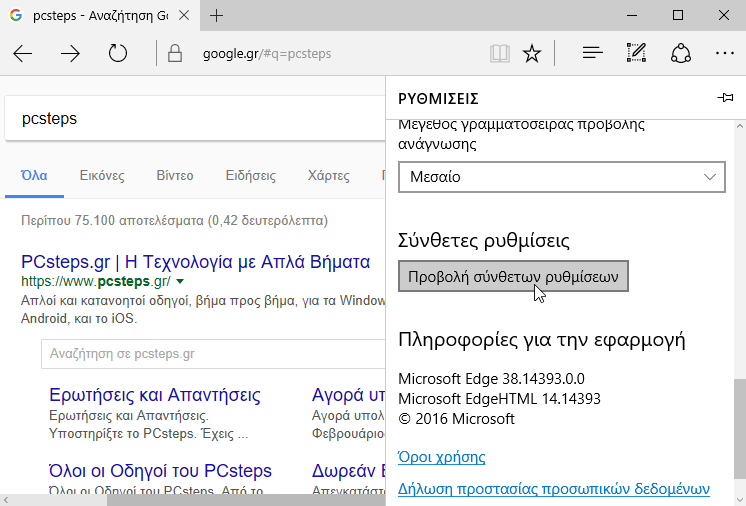This screenshot has height=506, width=746.
Task: Open Ερωτήσεις και Απαντήσεις sitelink
Action: (x=155, y=395)
